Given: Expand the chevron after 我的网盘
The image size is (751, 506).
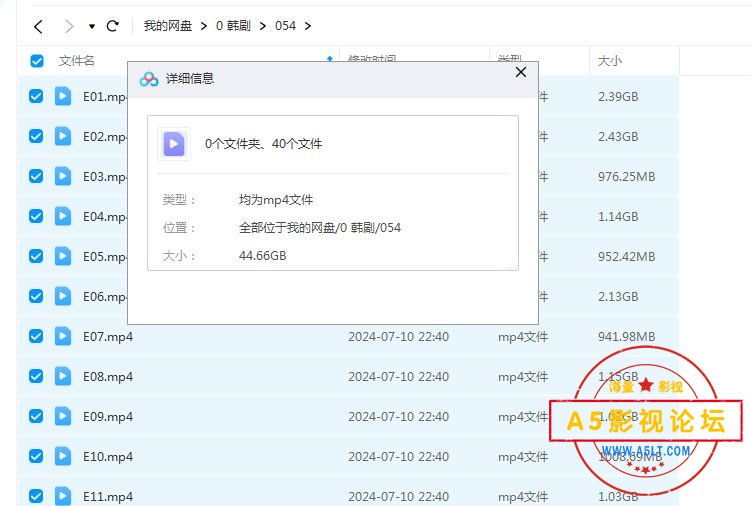Looking at the screenshot, I should (x=204, y=26).
